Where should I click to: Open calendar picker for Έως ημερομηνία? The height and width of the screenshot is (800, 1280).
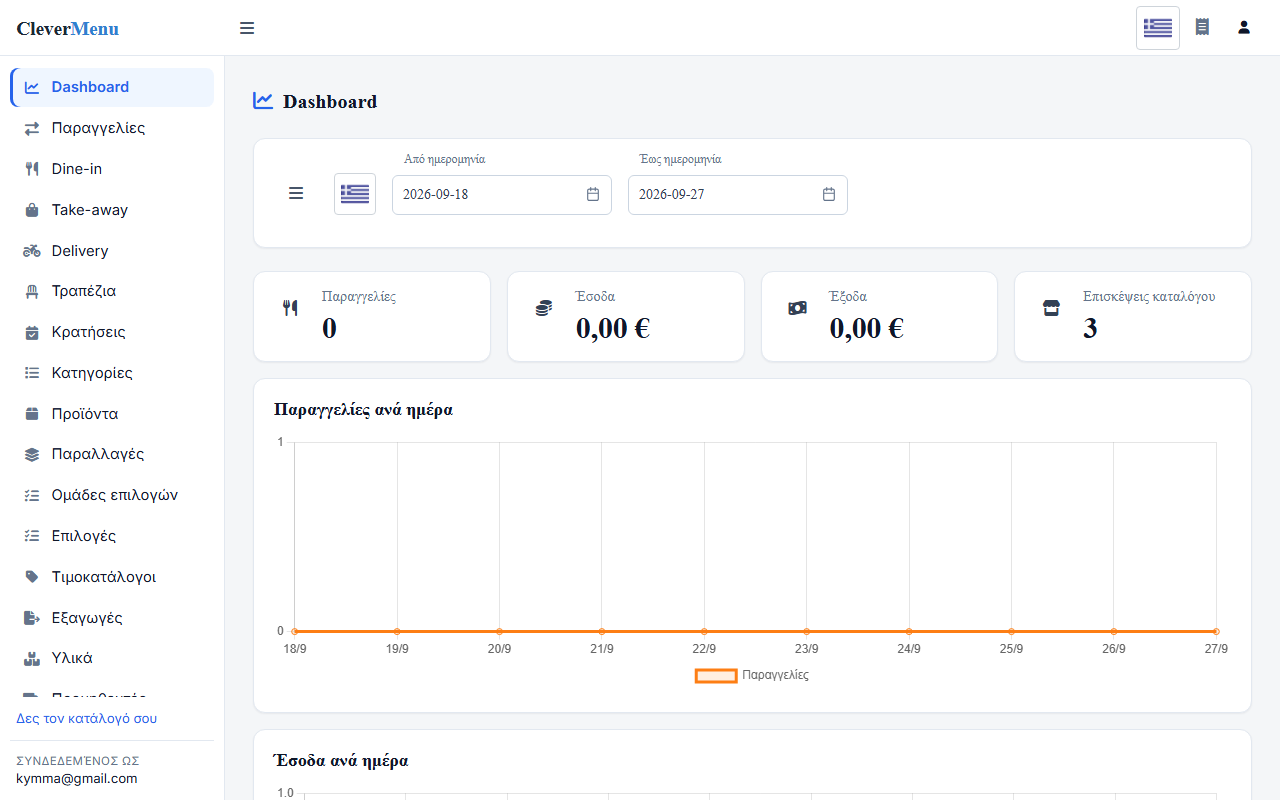pos(829,194)
